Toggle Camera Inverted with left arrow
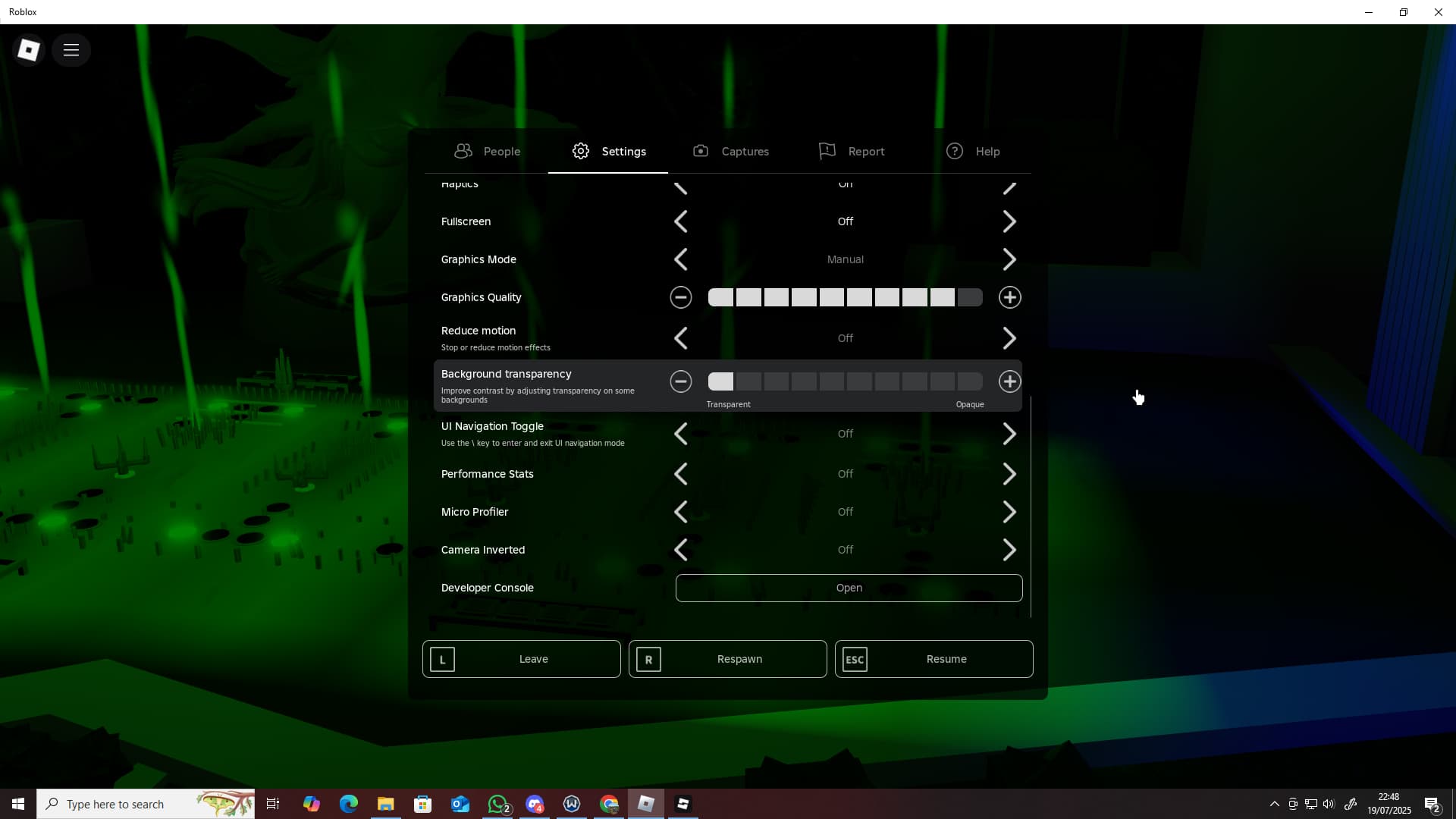Viewport: 1456px width, 819px height. pos(680,550)
